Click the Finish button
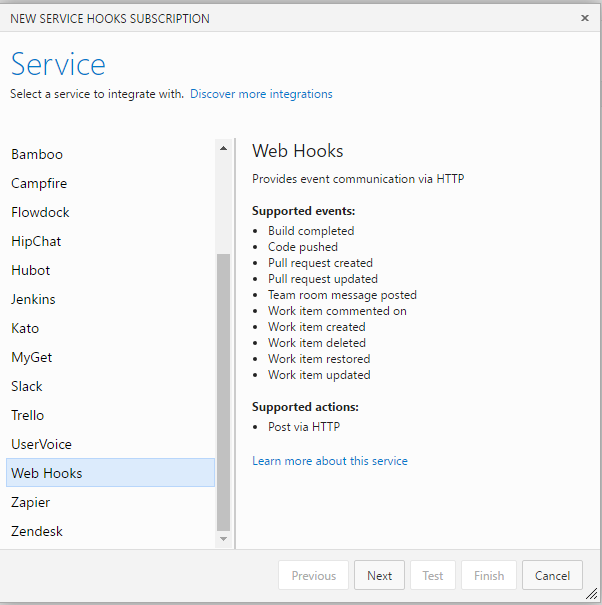 point(489,575)
